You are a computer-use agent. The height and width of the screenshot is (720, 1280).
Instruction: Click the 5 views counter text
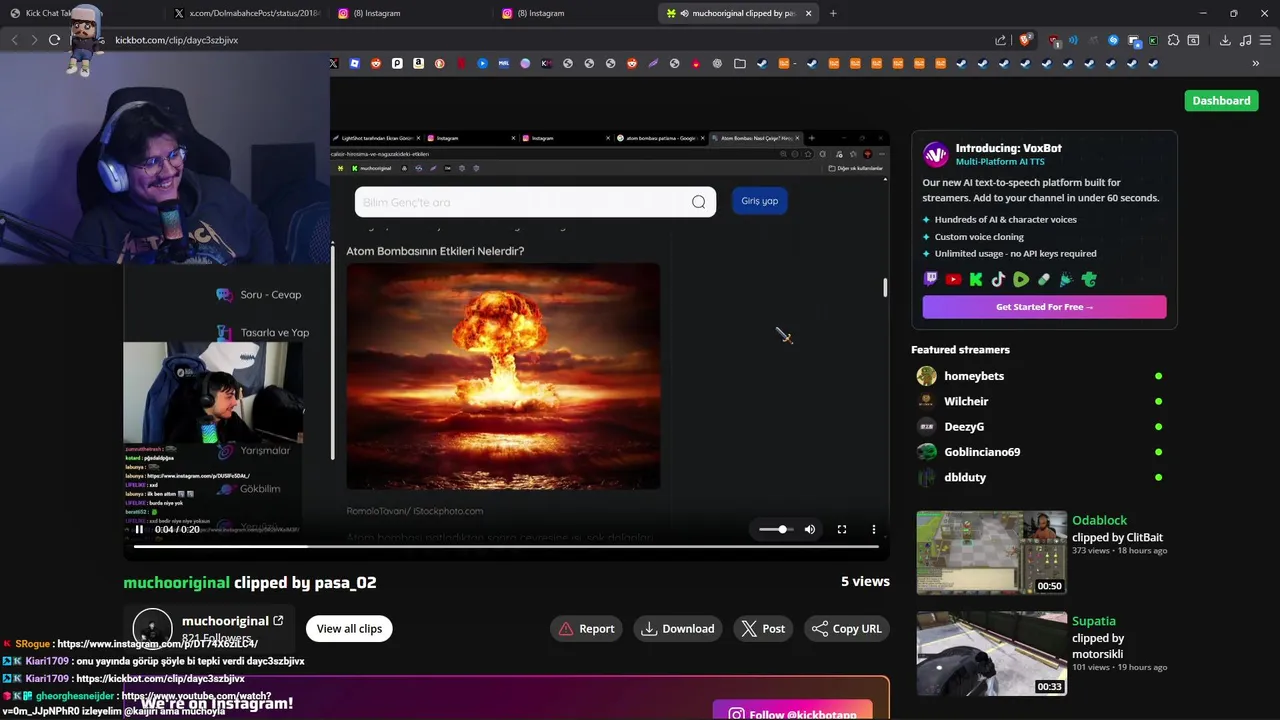pyautogui.click(x=865, y=581)
